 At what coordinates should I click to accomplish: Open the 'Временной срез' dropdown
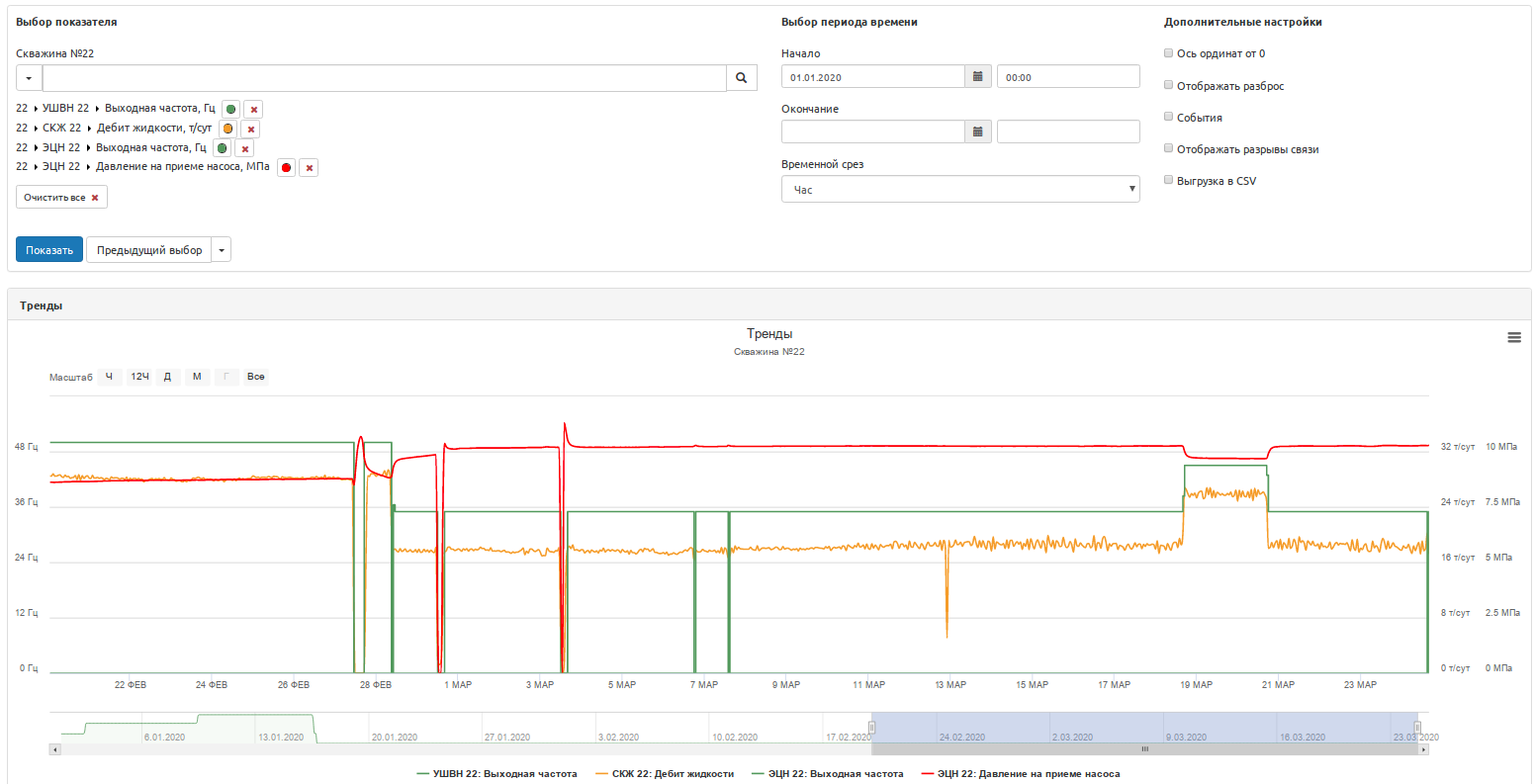tap(959, 190)
